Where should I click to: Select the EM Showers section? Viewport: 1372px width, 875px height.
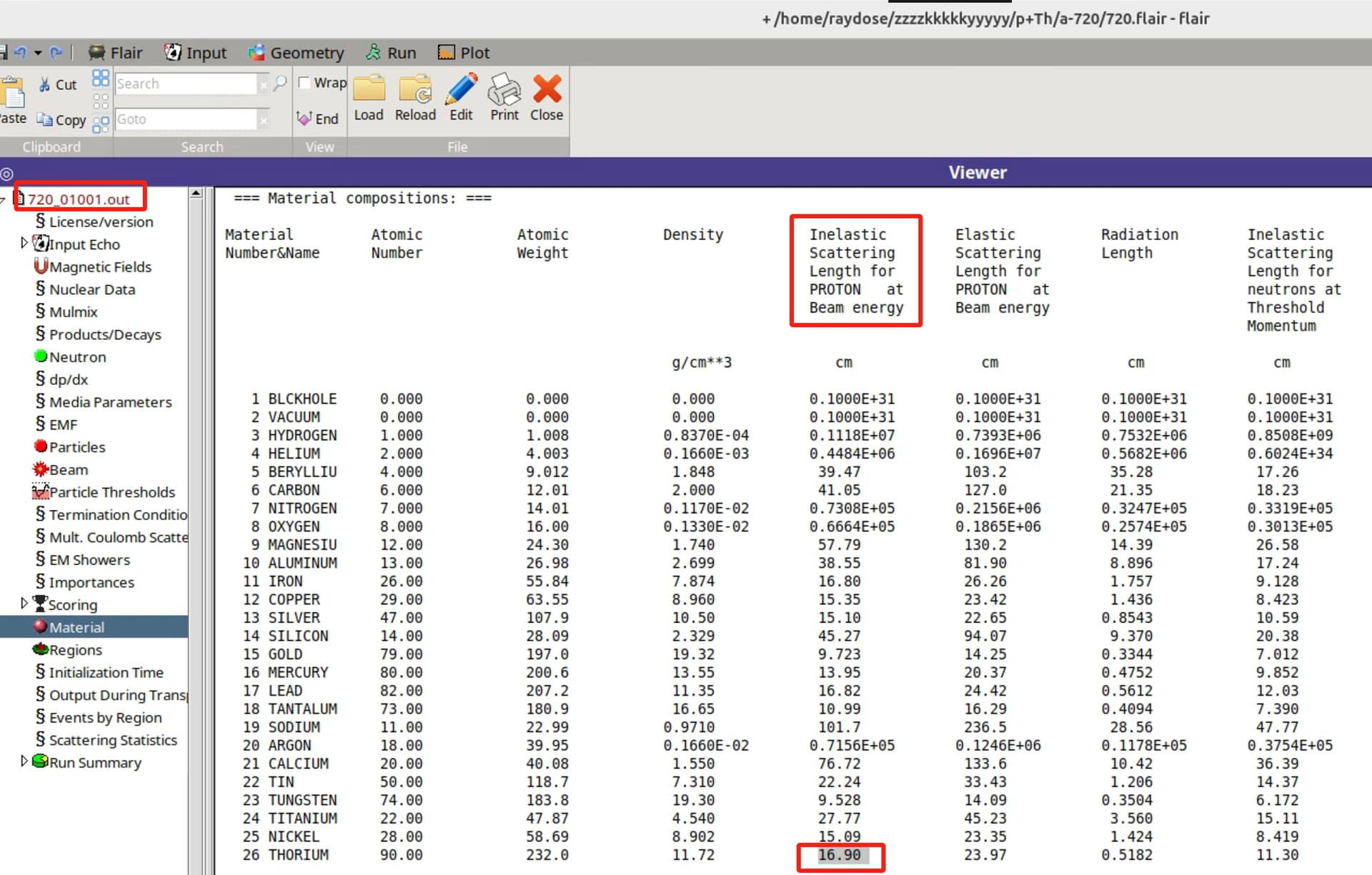82,559
